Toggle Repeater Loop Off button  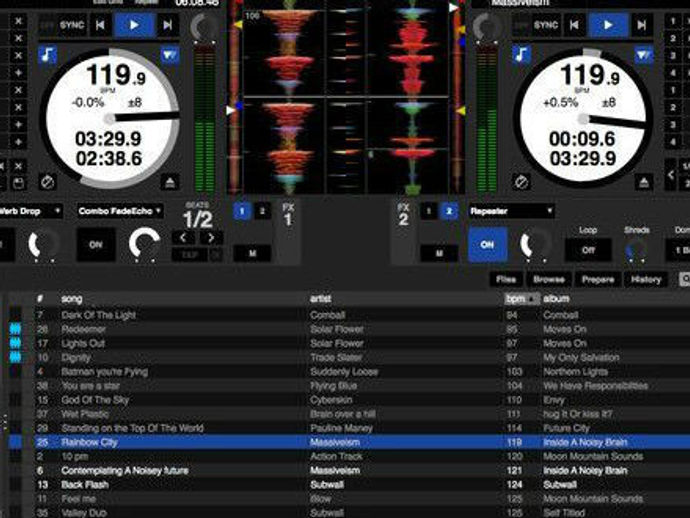[588, 250]
